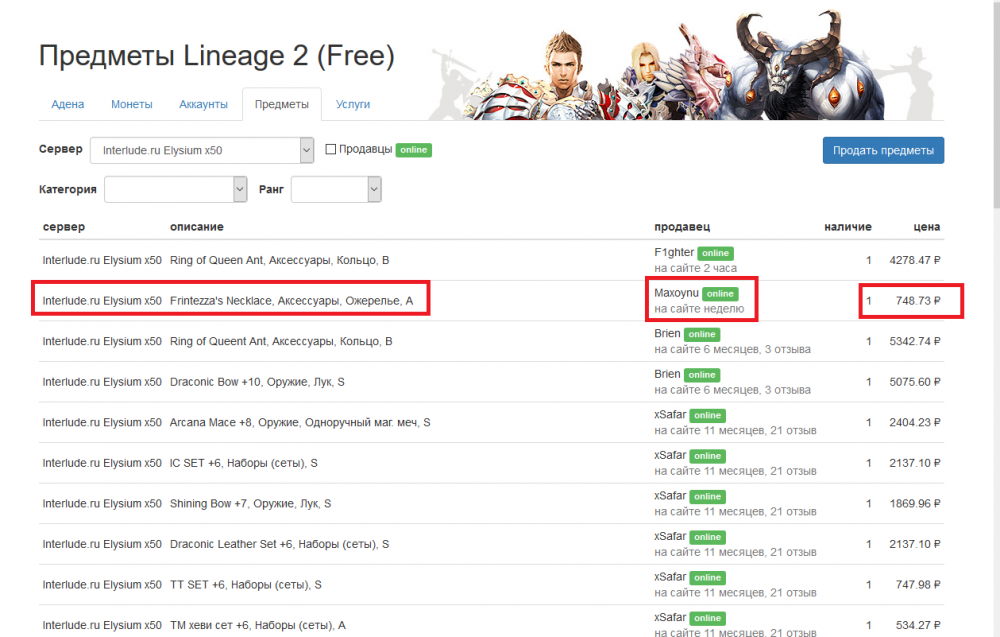This screenshot has height=637, width=1000.
Task: Click the online badge next to Maxoynu
Action: [x=720, y=294]
